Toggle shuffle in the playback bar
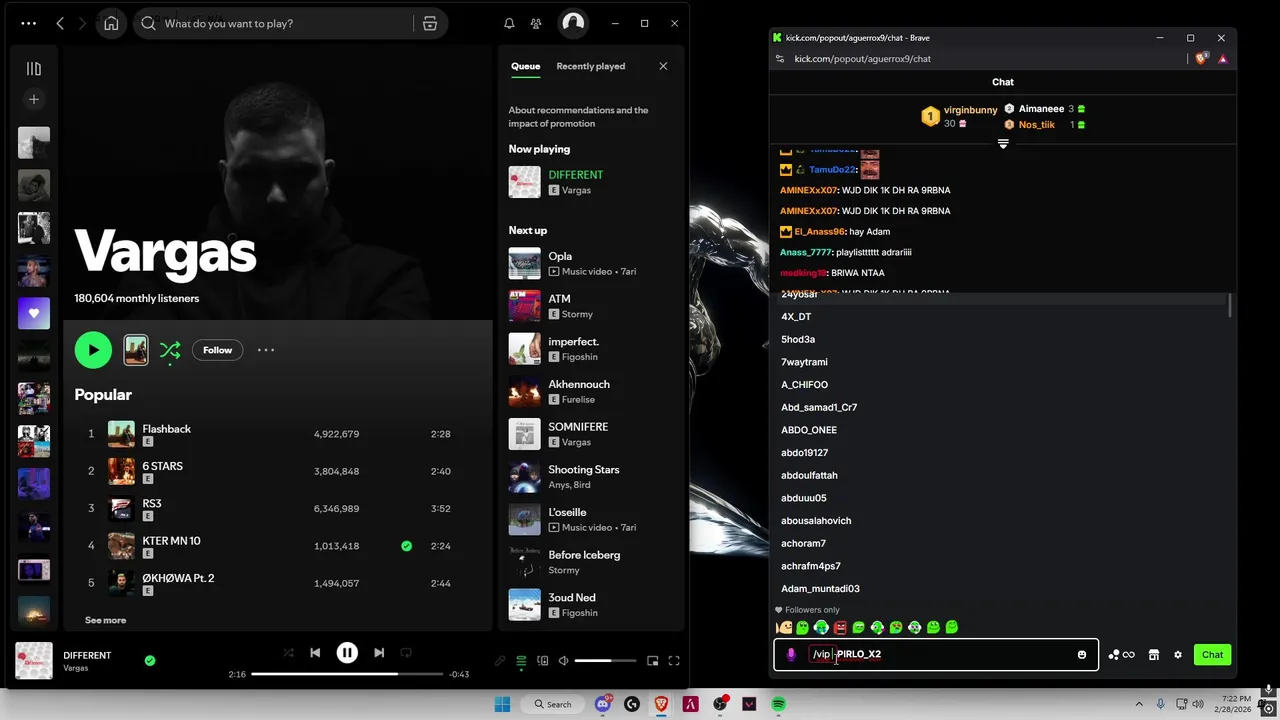The image size is (1280, 720). click(288, 653)
